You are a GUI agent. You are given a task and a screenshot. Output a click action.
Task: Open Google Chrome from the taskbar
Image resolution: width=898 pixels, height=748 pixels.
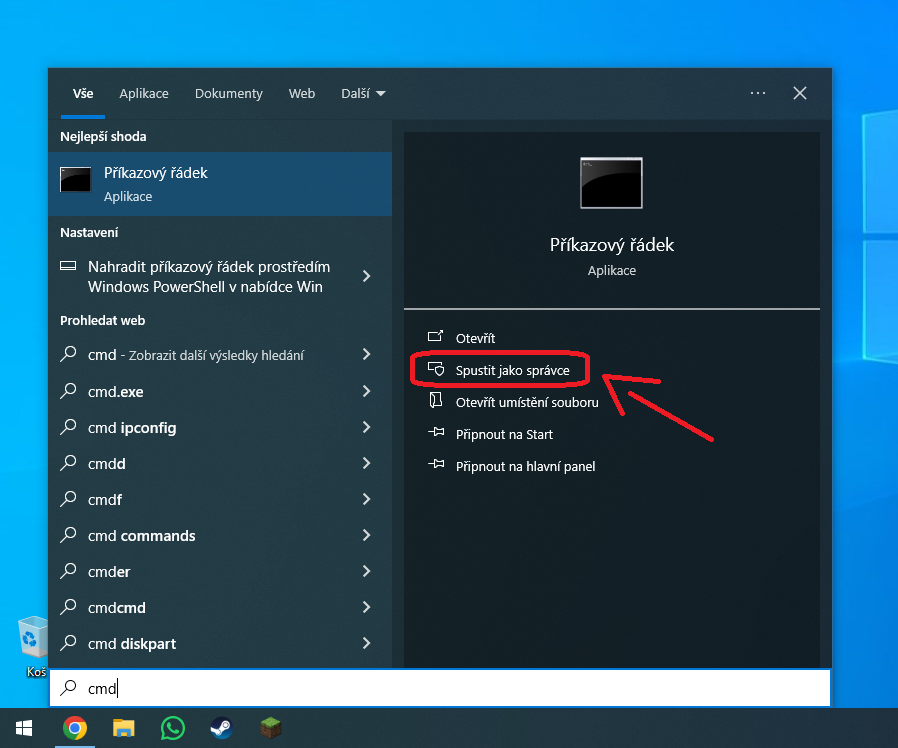[74, 727]
